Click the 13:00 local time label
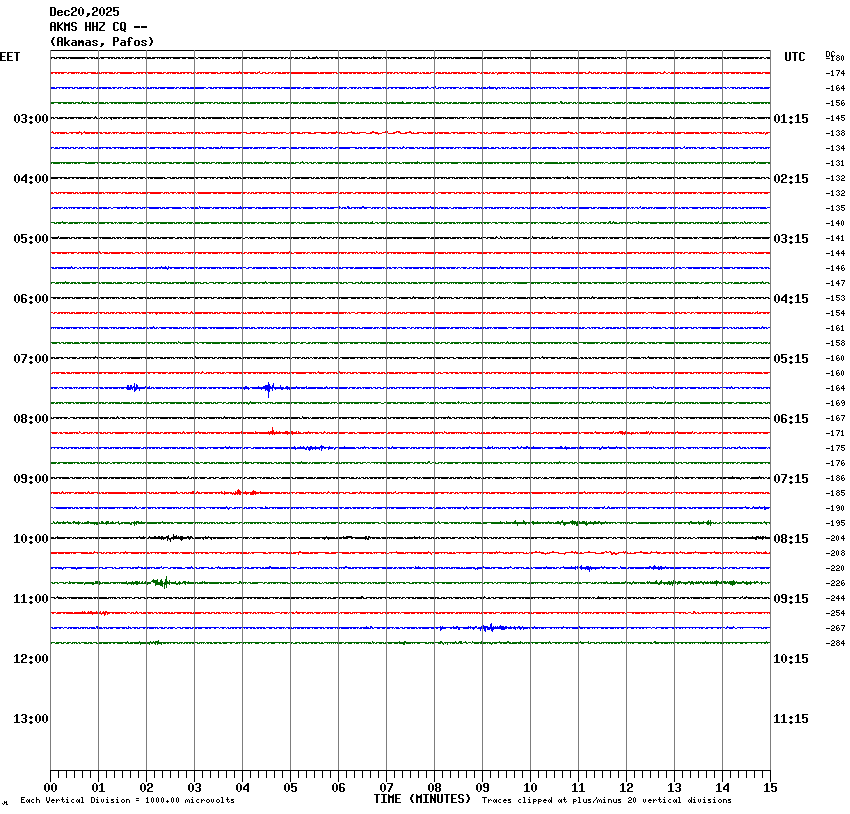Viewport: 850px width, 814px height. point(30,719)
